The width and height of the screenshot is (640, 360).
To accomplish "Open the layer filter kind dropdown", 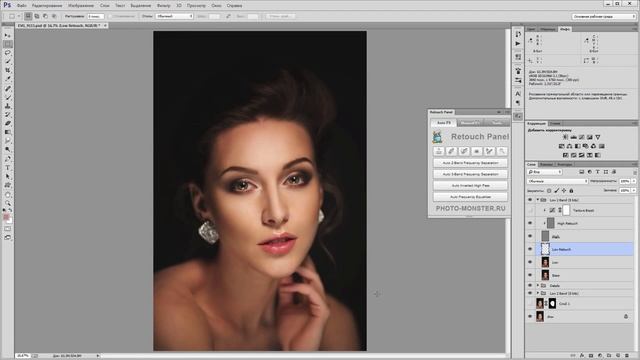I will coord(544,172).
